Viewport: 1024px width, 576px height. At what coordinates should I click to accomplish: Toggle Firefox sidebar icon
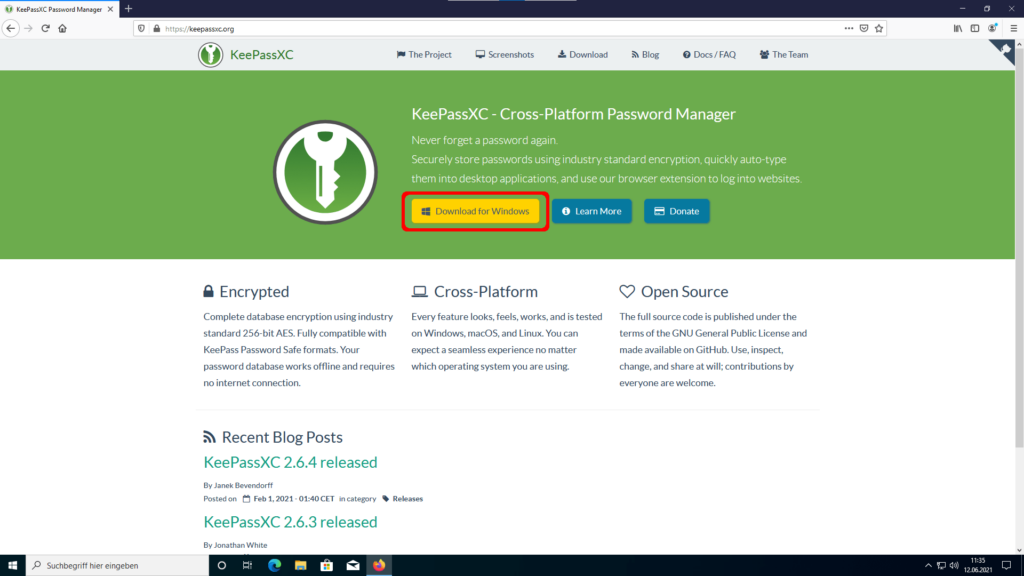point(974,28)
